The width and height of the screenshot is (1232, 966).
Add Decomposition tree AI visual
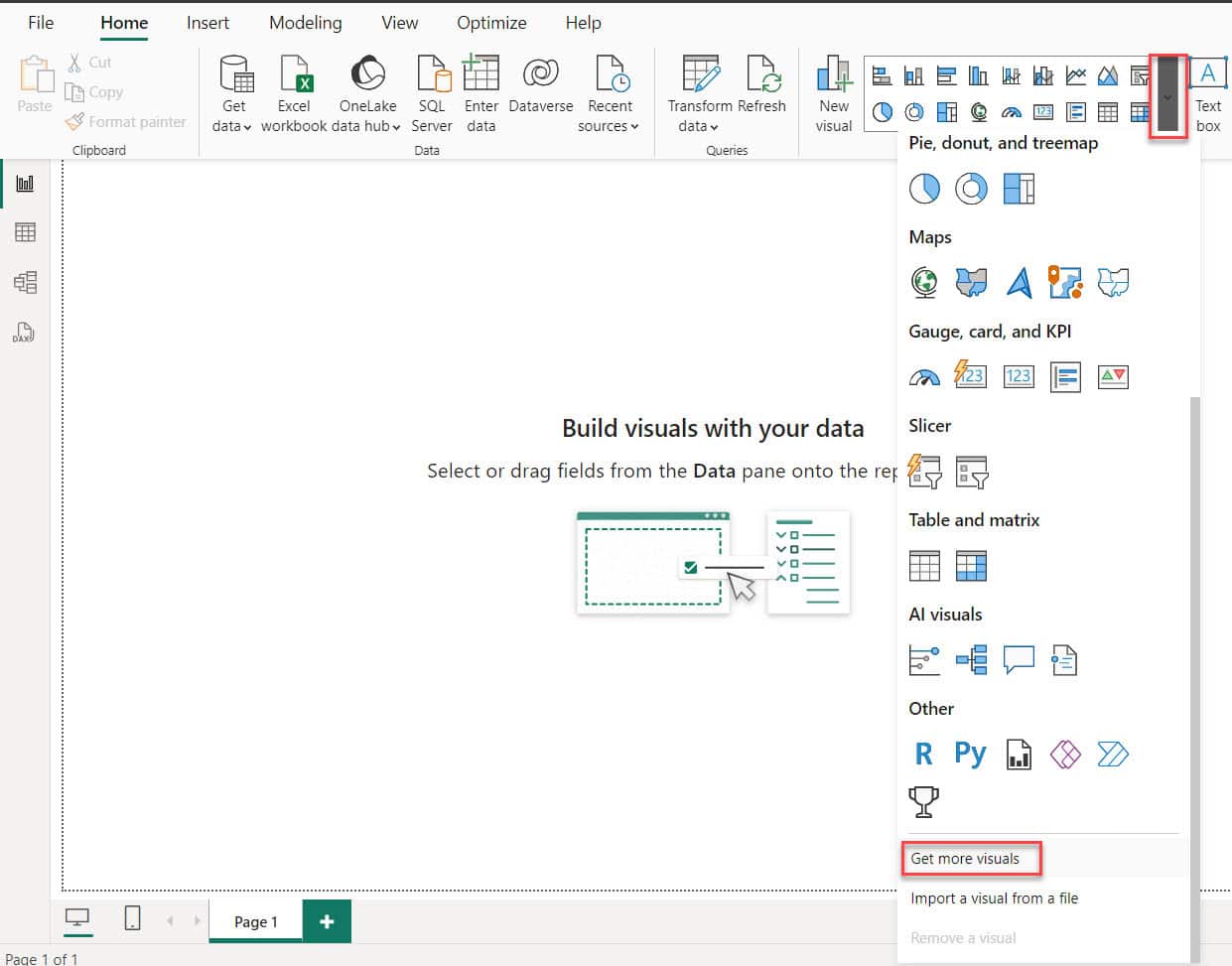971,660
